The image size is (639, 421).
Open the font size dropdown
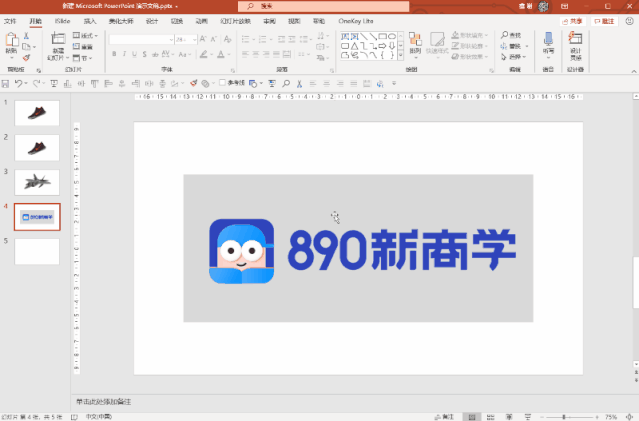click(x=194, y=40)
